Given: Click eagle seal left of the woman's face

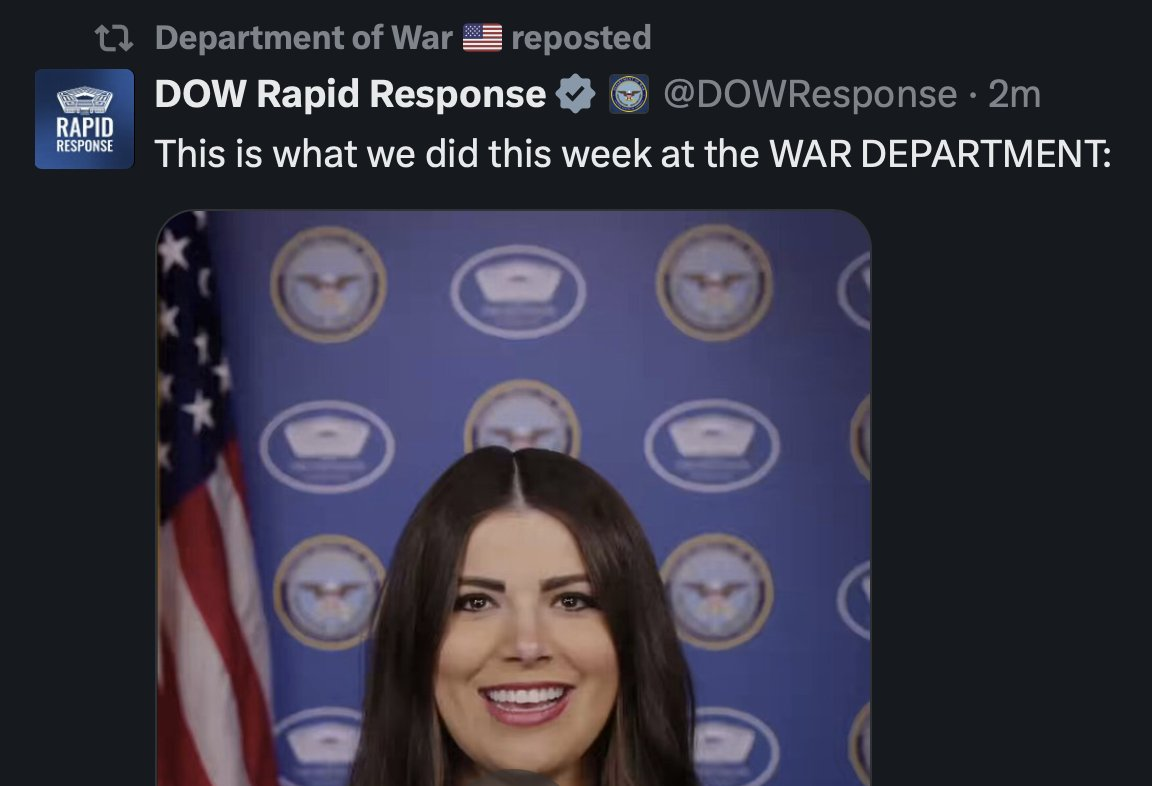Looking at the screenshot, I should pos(329,592).
